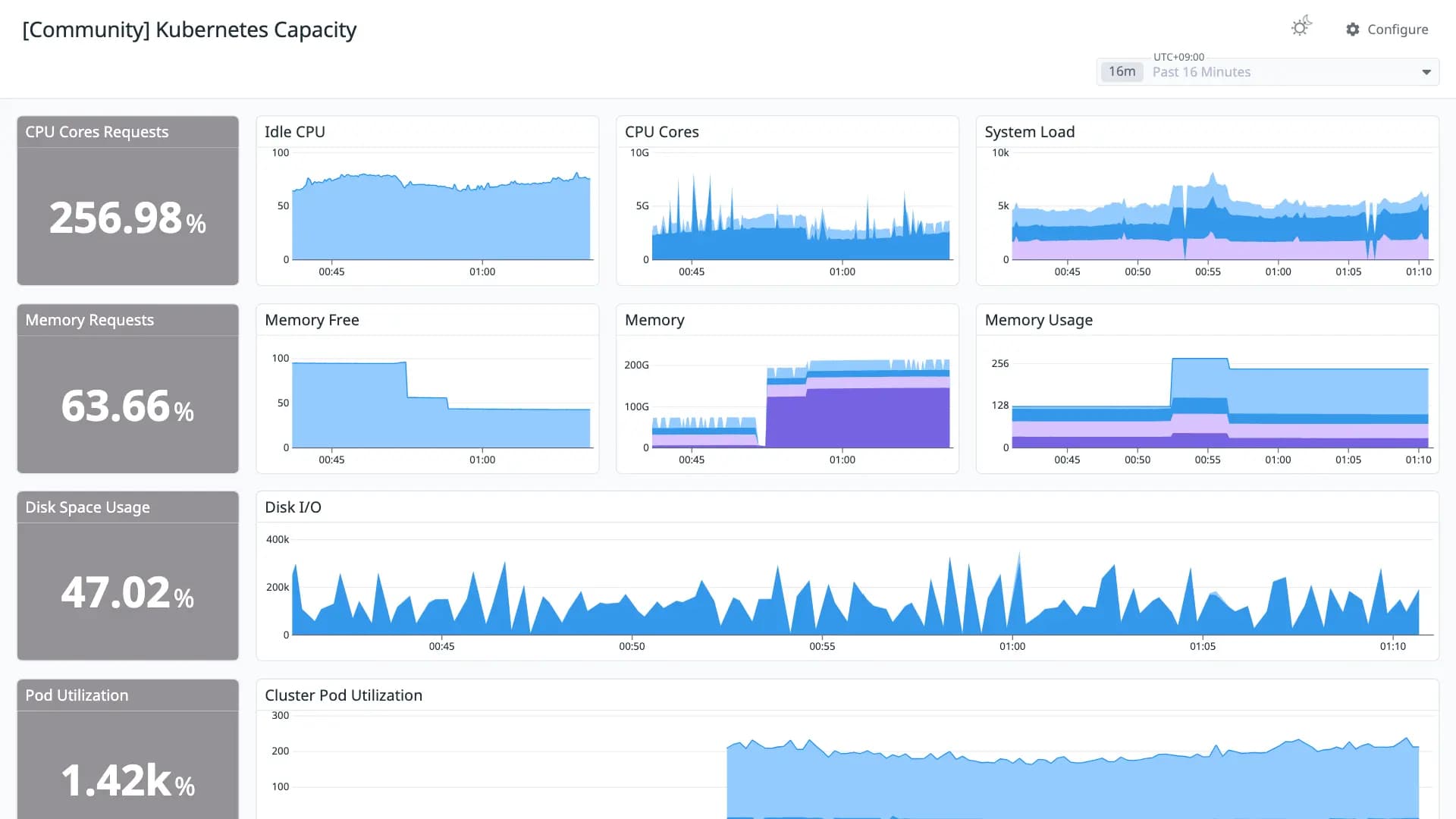Viewport: 1456px width, 819px height.
Task: Open the Memory Requests widget header
Action: coord(127,320)
